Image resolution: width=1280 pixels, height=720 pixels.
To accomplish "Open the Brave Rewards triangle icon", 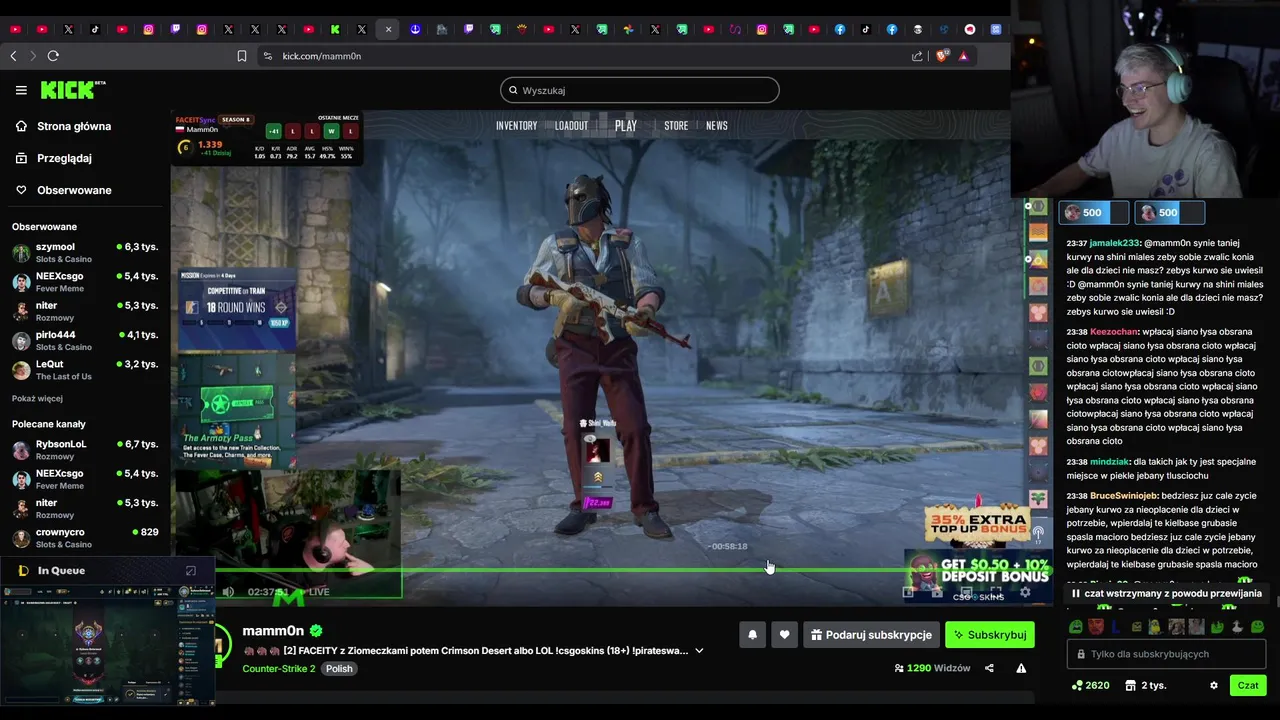I will coord(963,56).
